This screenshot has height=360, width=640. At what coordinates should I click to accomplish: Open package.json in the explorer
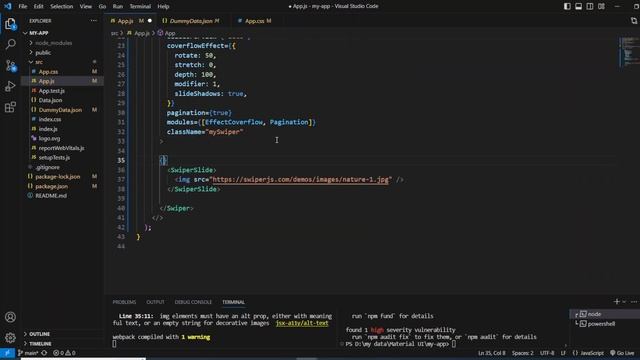point(62,186)
